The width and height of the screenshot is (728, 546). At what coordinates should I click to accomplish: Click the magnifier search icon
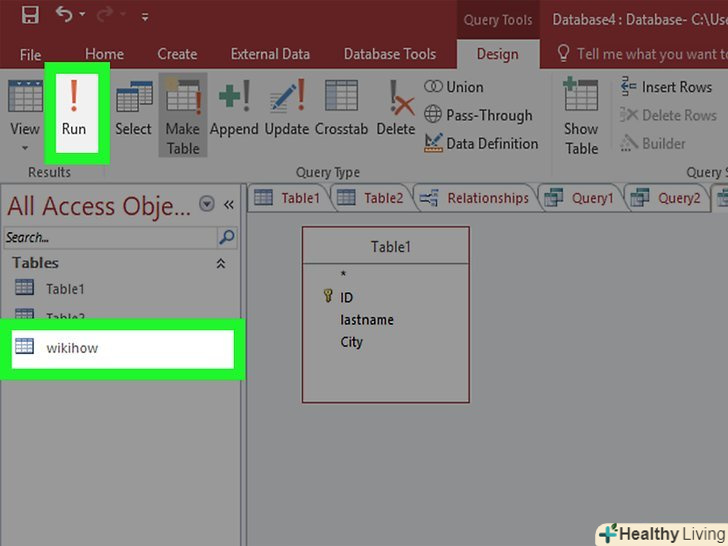227,237
